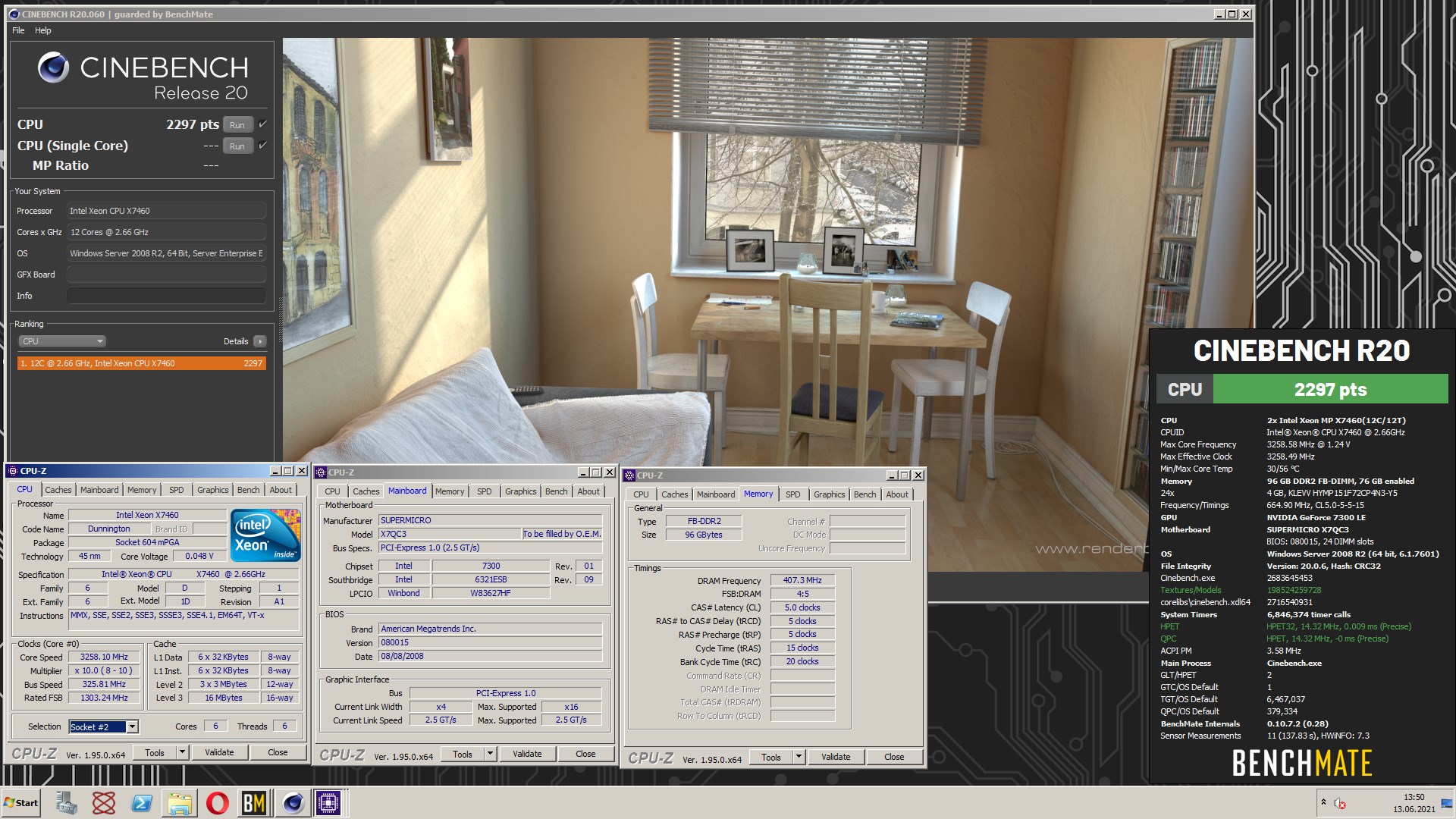Click the network error tray icon
This screenshot has height=819, width=1456.
pos(1340,803)
